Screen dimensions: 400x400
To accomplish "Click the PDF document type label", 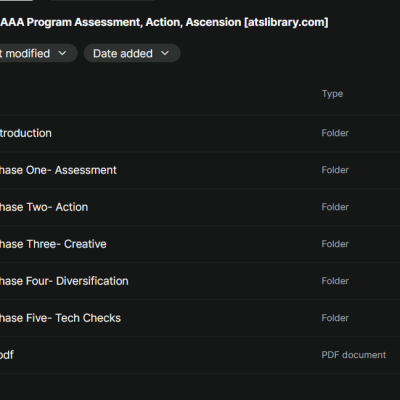I will 354,355.
